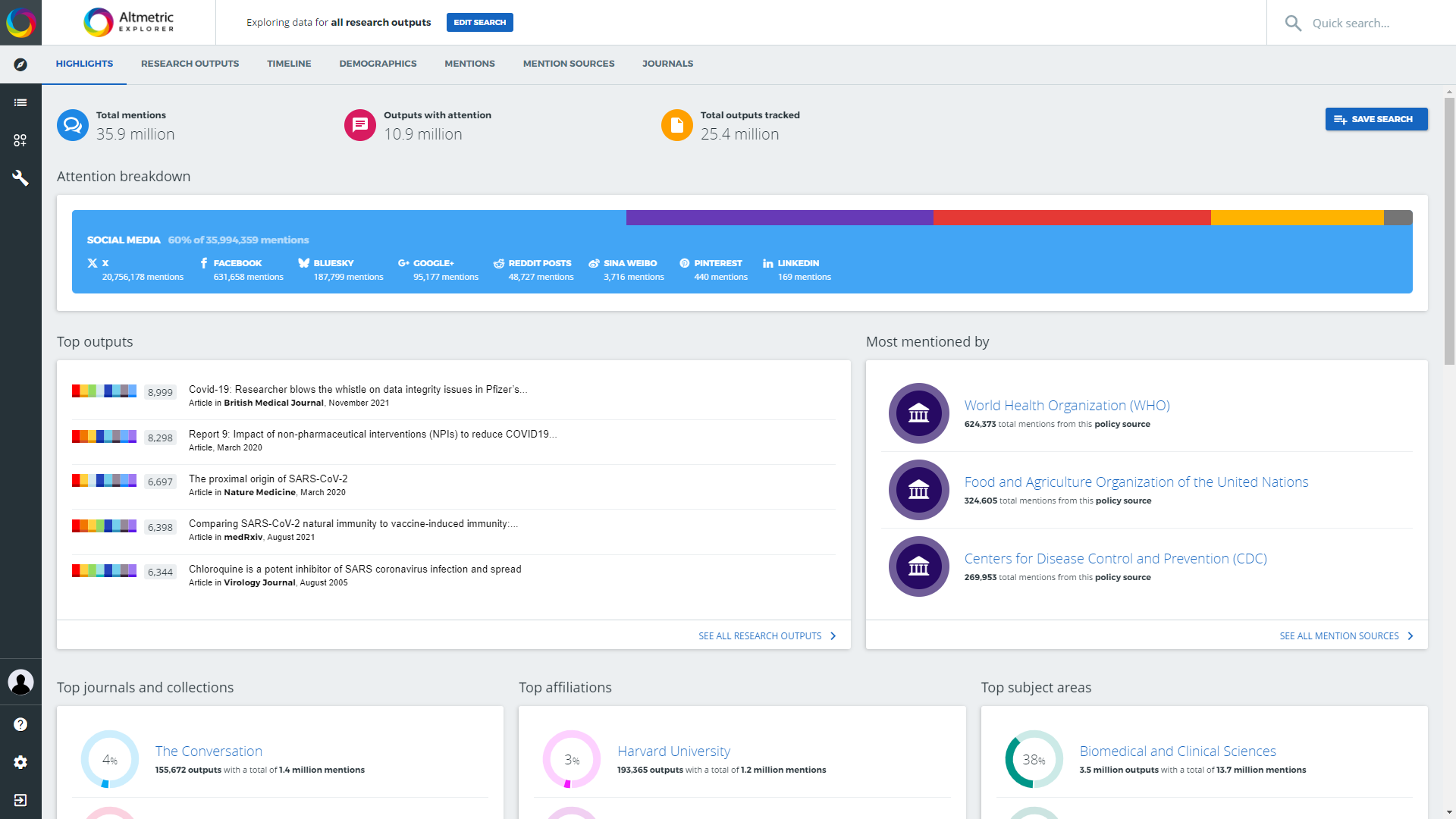Select the wrench tools icon in sidebar
Screen dimensions: 1456x819
pos(21,178)
